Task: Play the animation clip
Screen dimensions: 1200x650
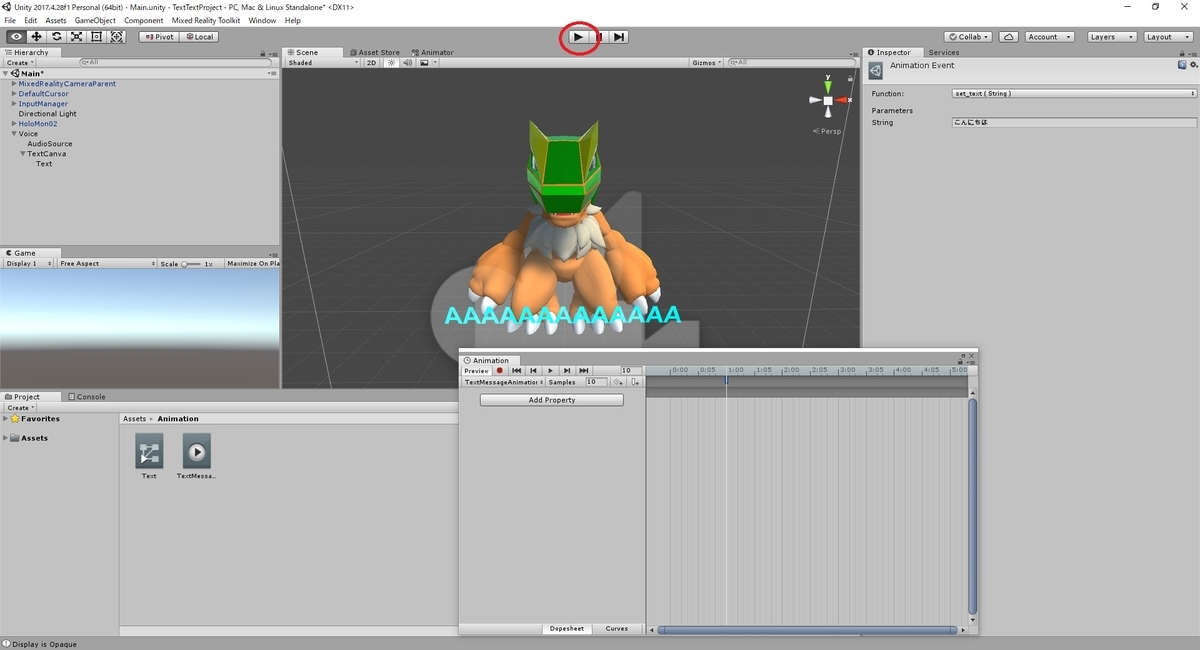Action: coord(550,371)
